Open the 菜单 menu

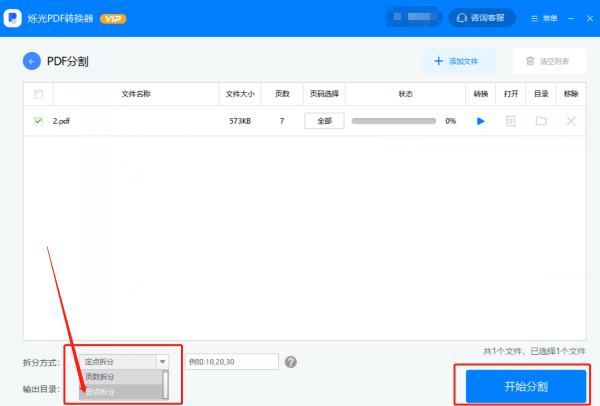click(x=544, y=18)
